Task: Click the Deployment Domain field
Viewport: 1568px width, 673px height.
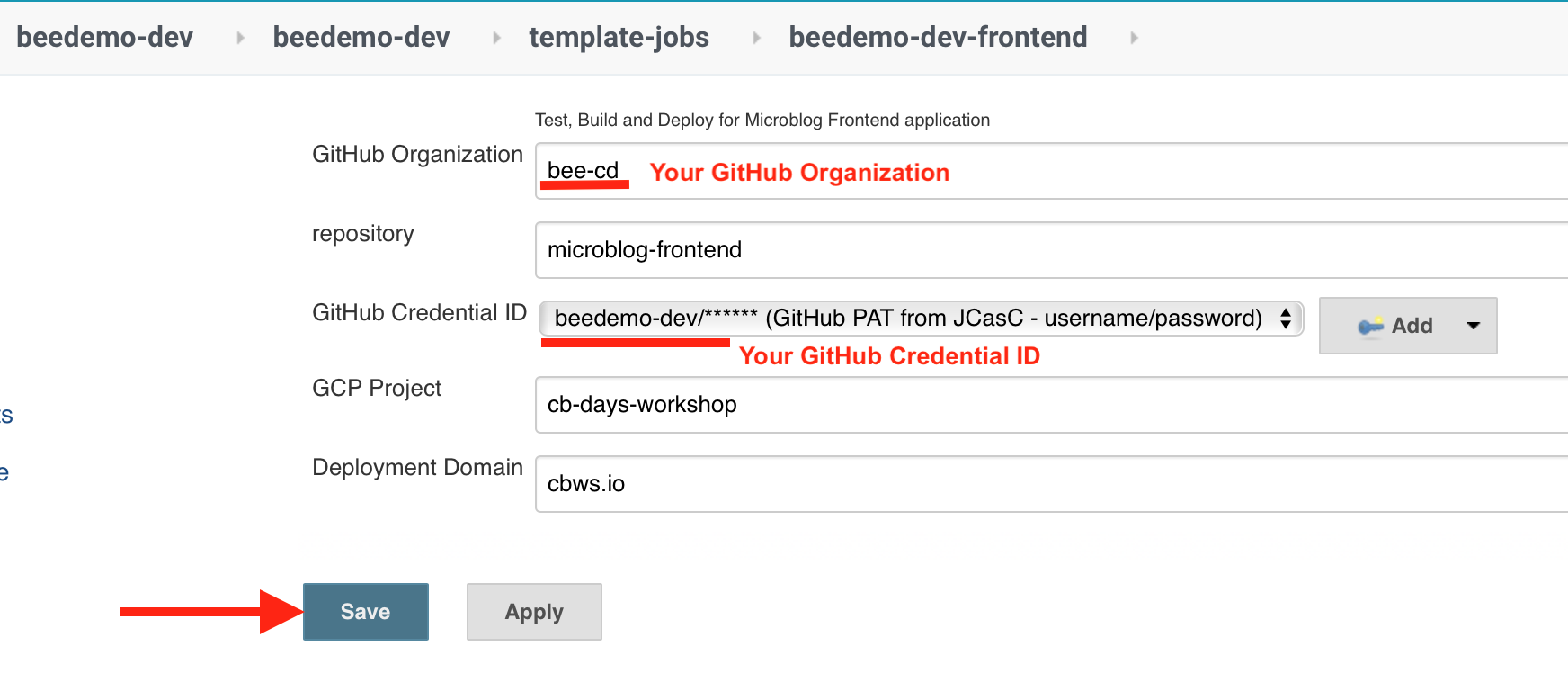Action: click(x=1052, y=484)
